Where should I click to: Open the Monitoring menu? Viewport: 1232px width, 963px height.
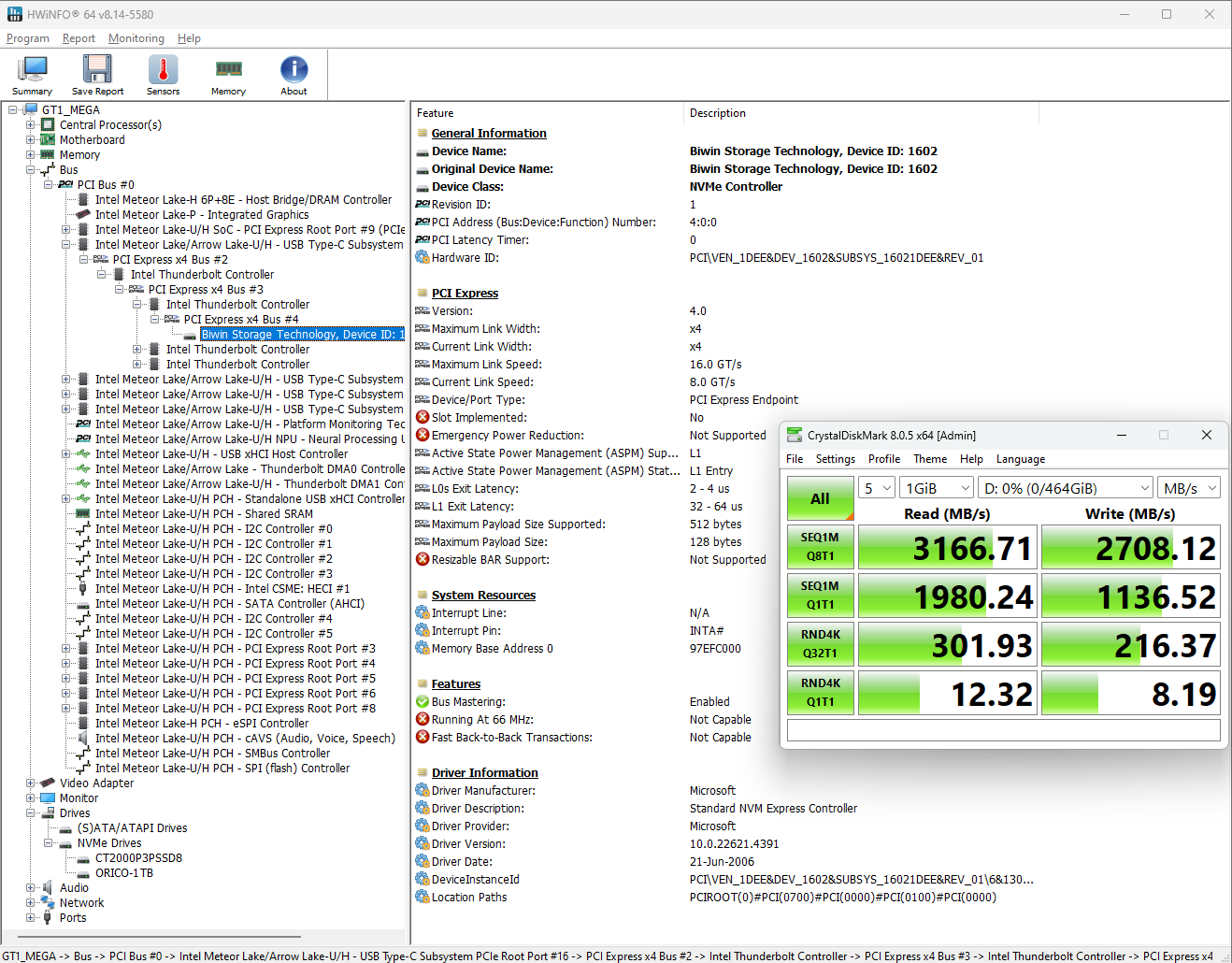[x=136, y=38]
